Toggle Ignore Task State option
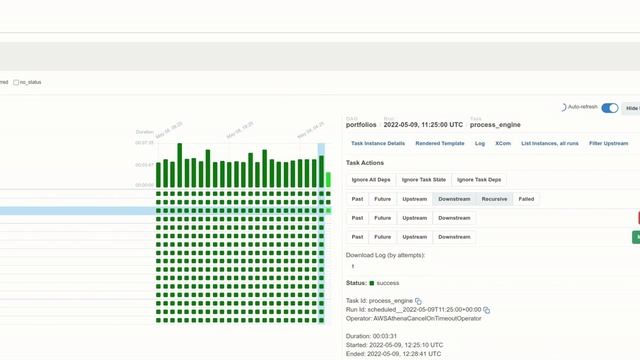640x360 pixels. [x=424, y=180]
